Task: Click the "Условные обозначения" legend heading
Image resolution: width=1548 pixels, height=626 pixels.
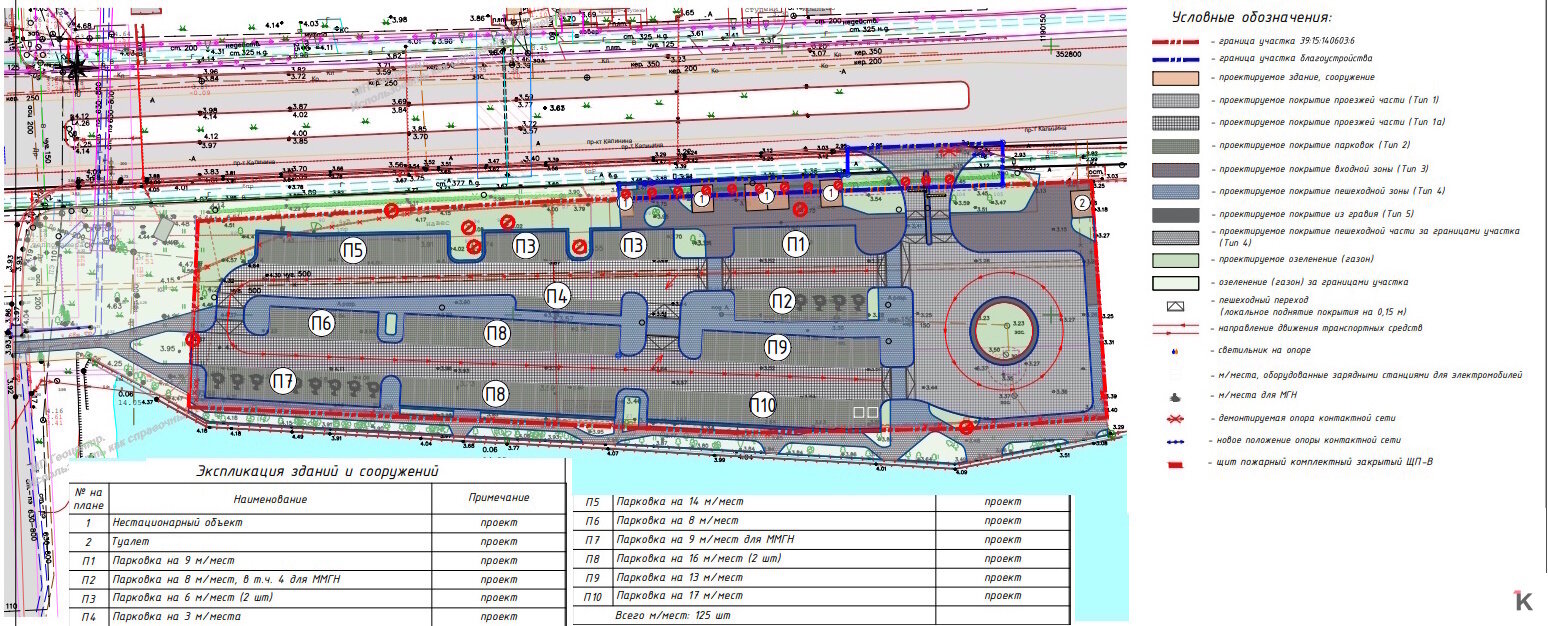Action: pyautogui.click(x=1254, y=17)
